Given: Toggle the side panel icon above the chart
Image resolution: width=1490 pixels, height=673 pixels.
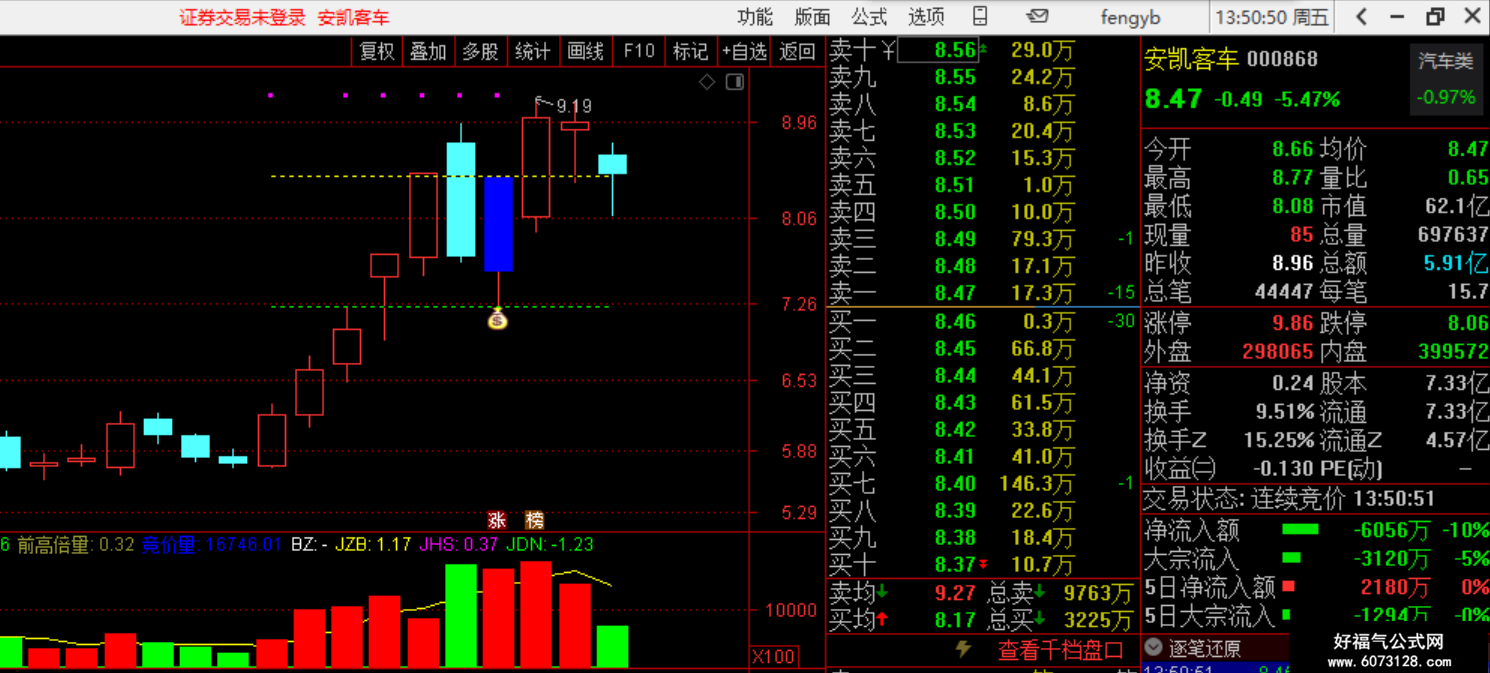Looking at the screenshot, I should [735, 82].
